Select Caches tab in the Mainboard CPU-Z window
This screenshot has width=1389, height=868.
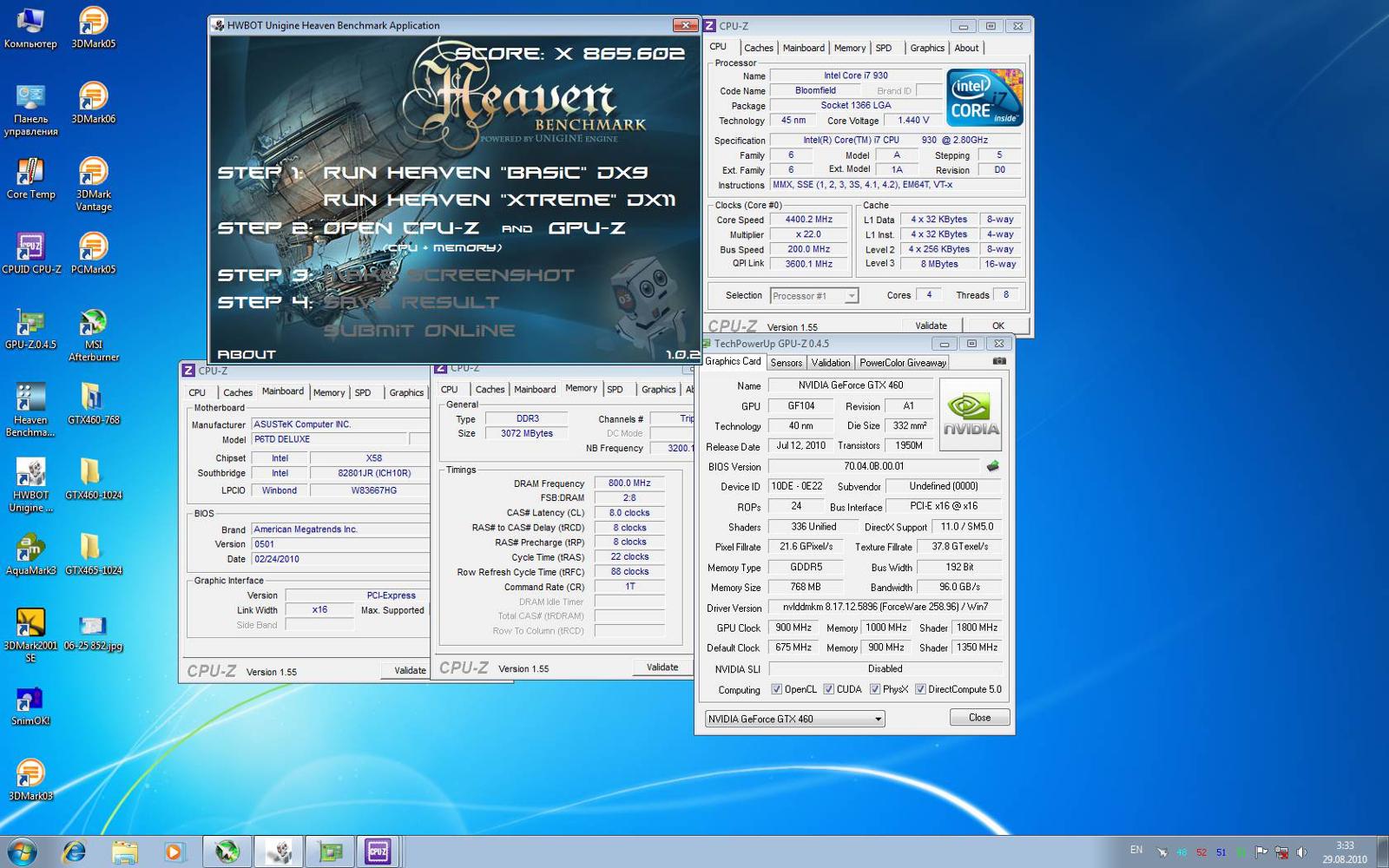click(237, 393)
